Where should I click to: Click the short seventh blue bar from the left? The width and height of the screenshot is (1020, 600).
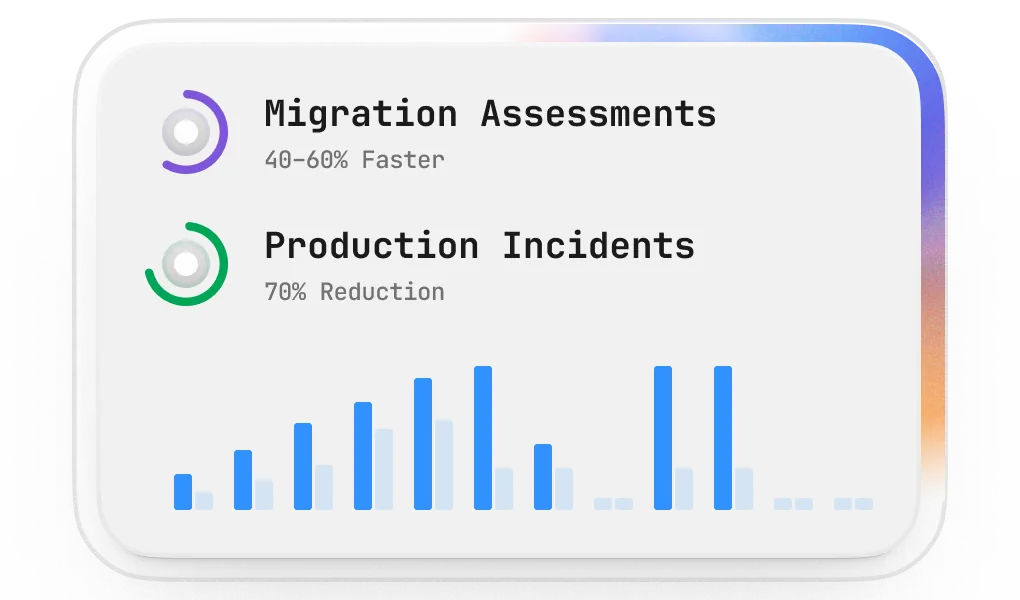pyautogui.click(x=543, y=477)
